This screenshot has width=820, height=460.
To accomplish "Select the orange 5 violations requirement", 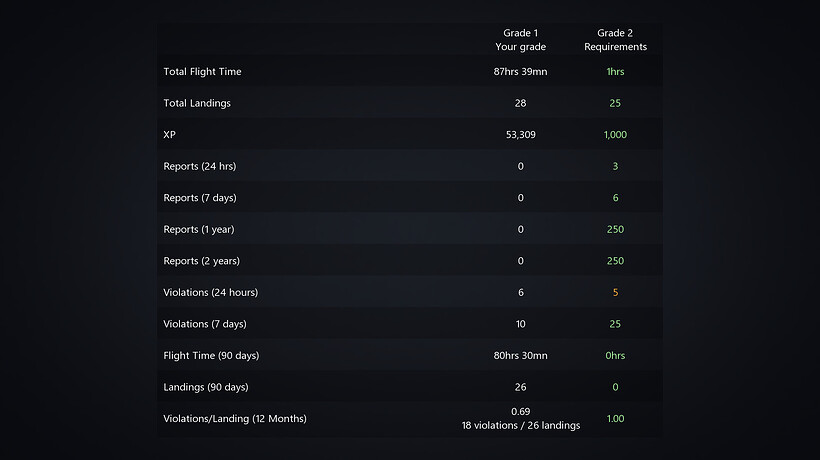I will [x=615, y=292].
